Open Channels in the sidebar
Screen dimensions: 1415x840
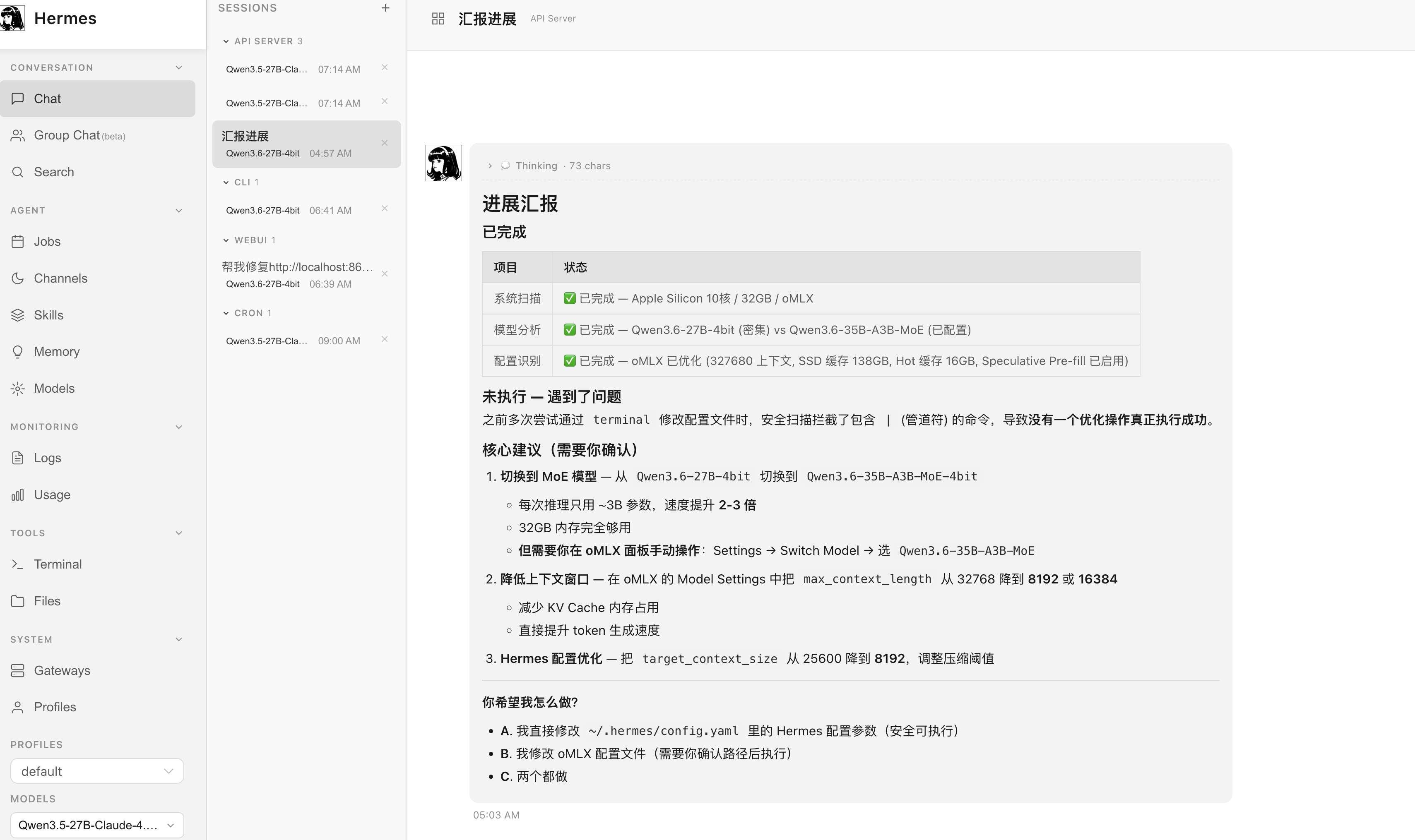tap(60, 278)
